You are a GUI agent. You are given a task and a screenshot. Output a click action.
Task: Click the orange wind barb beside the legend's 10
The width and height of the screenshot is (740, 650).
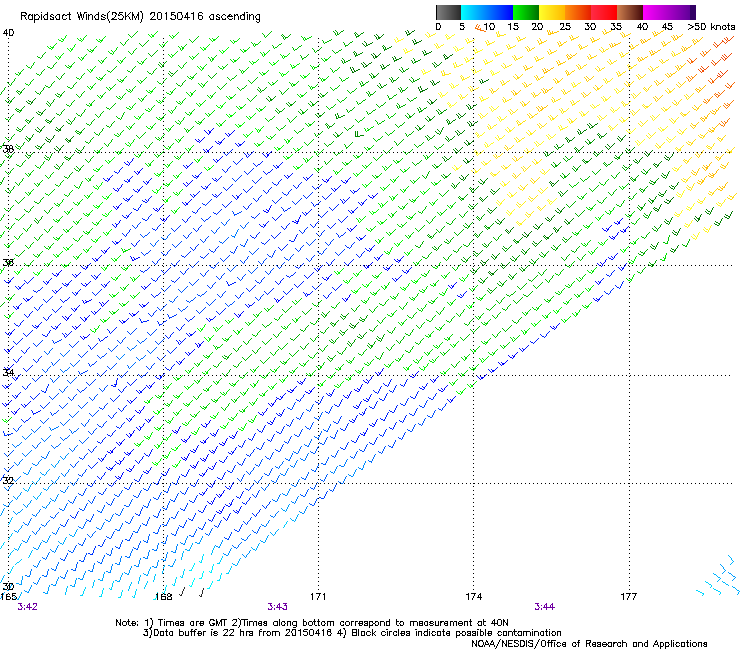[479, 28]
